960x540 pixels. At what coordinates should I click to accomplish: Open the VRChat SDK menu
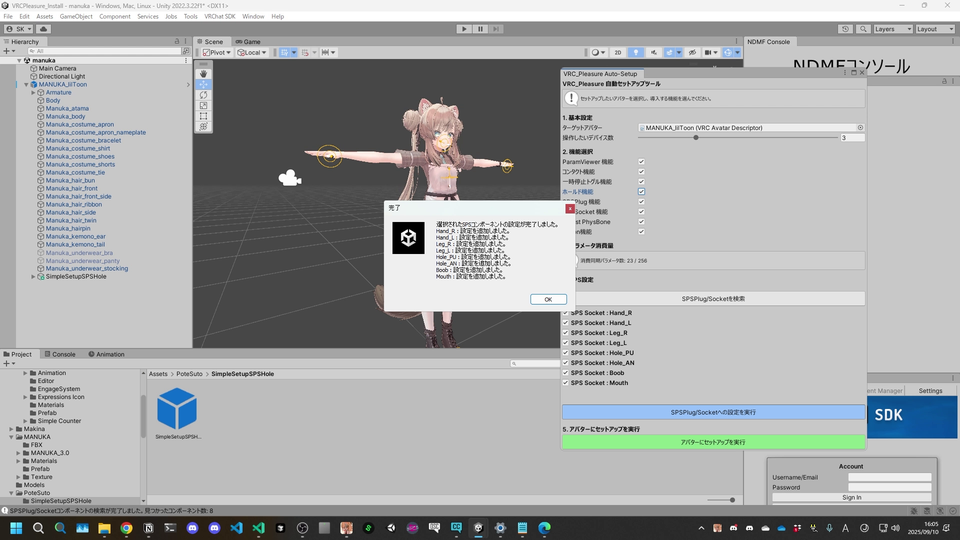pyautogui.click(x=220, y=17)
